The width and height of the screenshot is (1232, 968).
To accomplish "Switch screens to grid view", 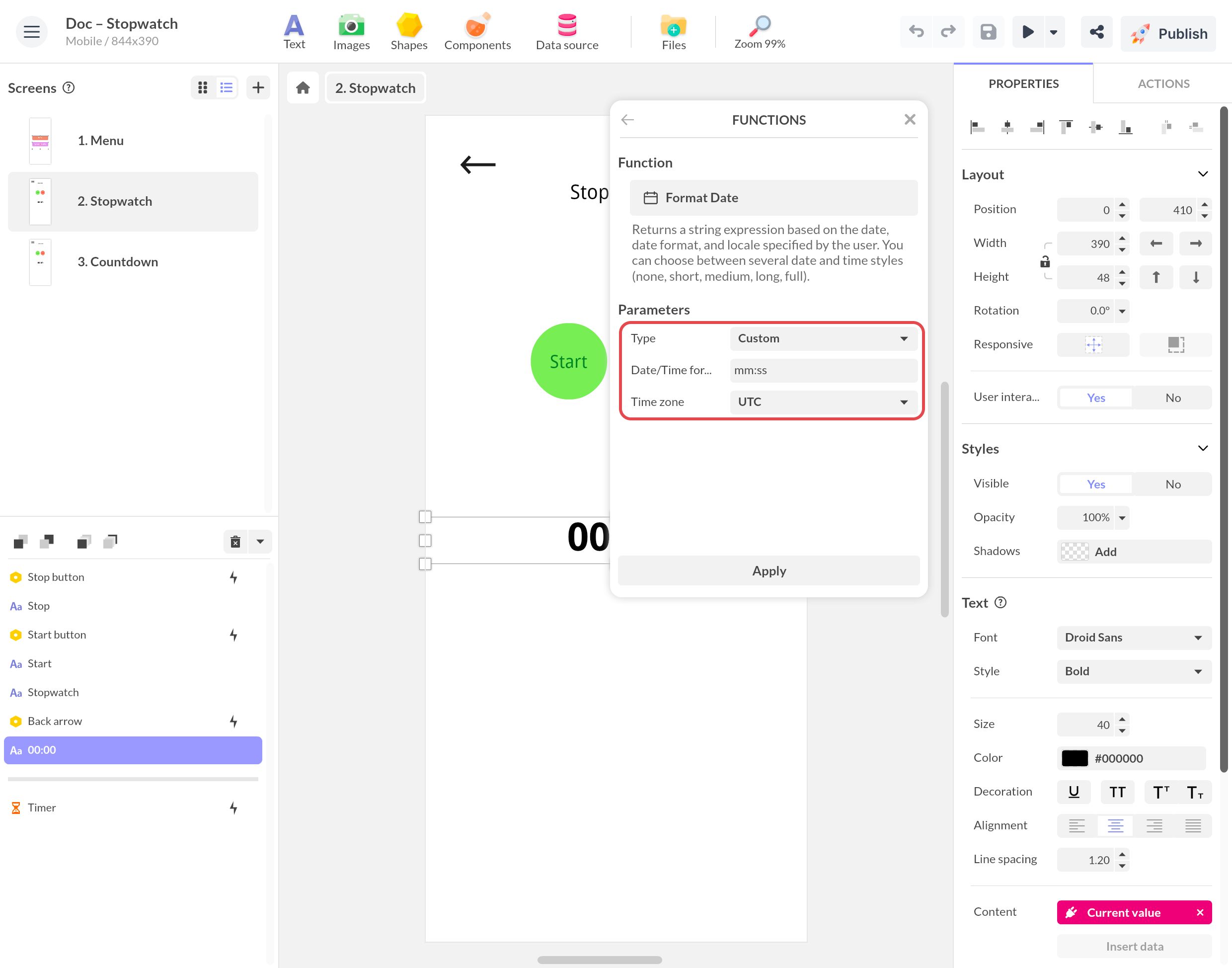I will point(203,87).
